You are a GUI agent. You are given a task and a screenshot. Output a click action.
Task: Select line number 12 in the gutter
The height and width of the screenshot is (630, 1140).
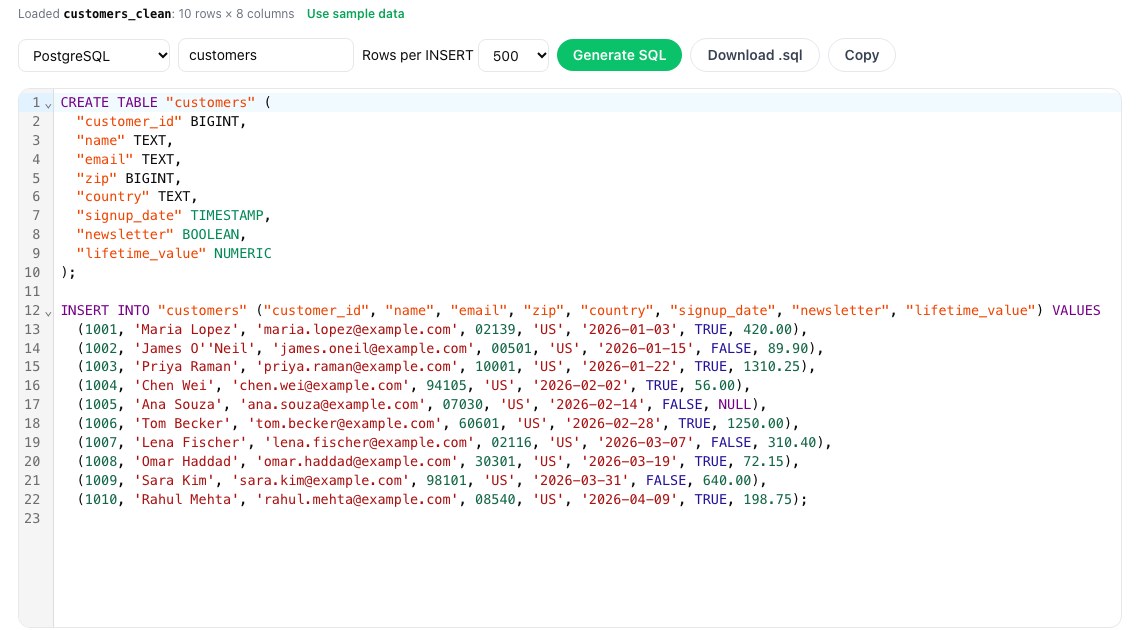(32, 310)
